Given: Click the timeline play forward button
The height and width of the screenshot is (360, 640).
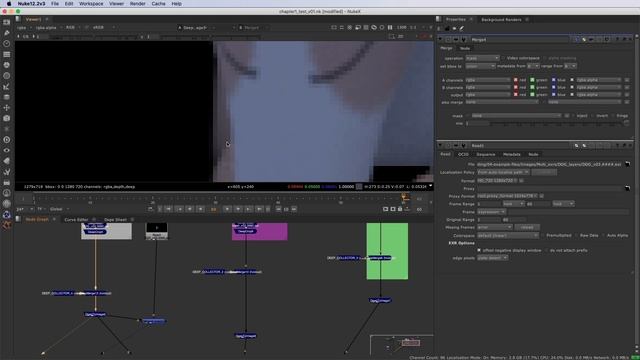Looking at the screenshot, I should click(227, 209).
